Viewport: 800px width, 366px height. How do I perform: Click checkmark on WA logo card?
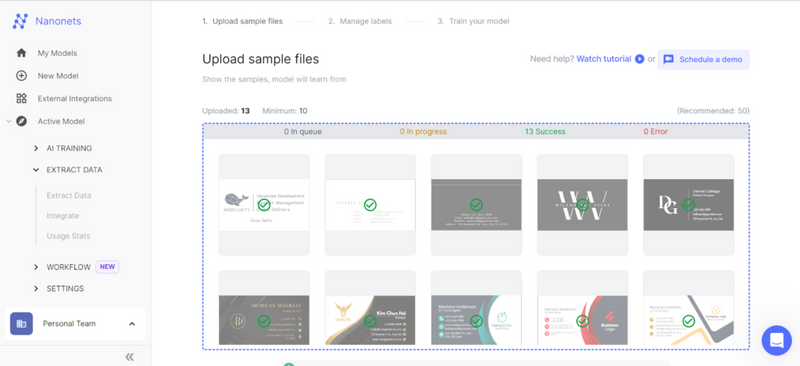[x=583, y=205]
